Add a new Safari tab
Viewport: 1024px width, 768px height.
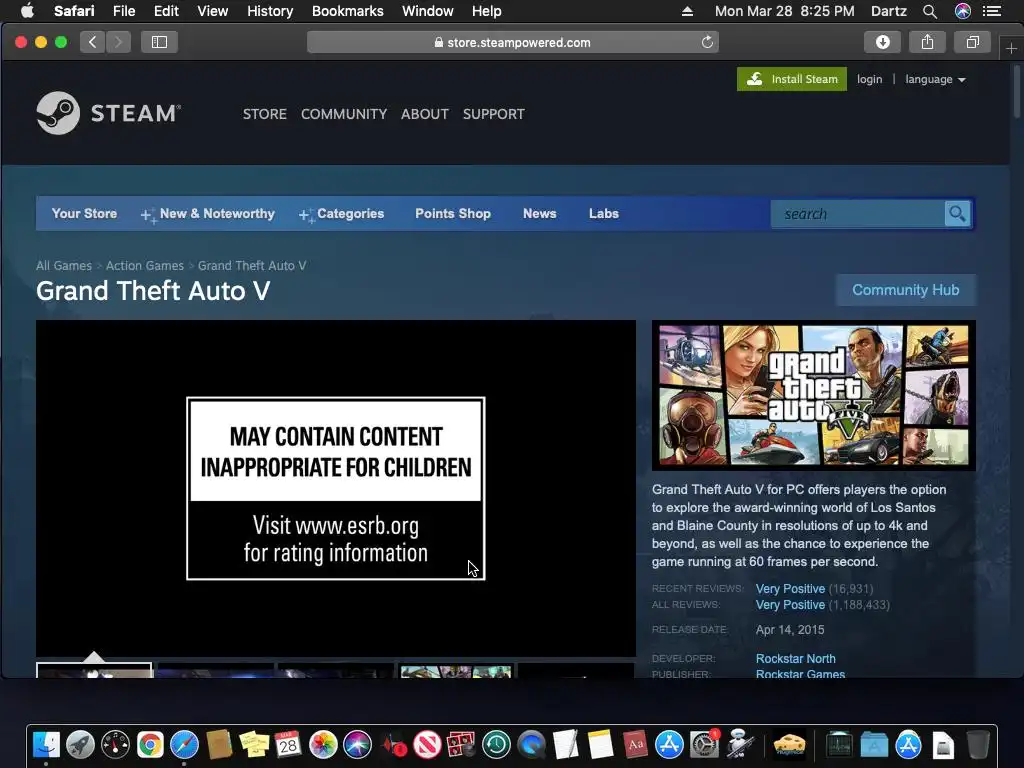[x=1011, y=48]
